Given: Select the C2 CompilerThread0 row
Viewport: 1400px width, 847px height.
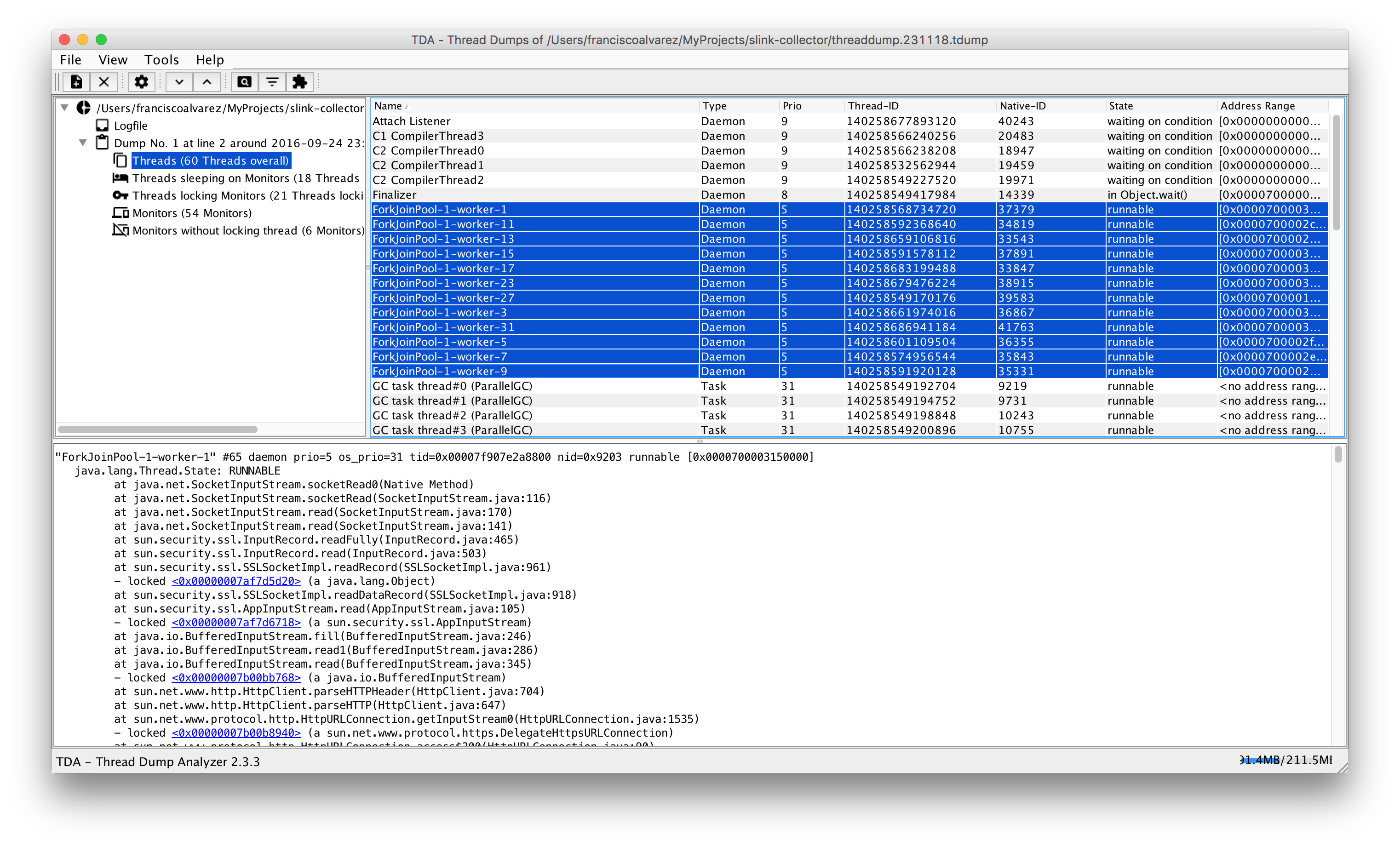Looking at the screenshot, I should pyautogui.click(x=849, y=150).
